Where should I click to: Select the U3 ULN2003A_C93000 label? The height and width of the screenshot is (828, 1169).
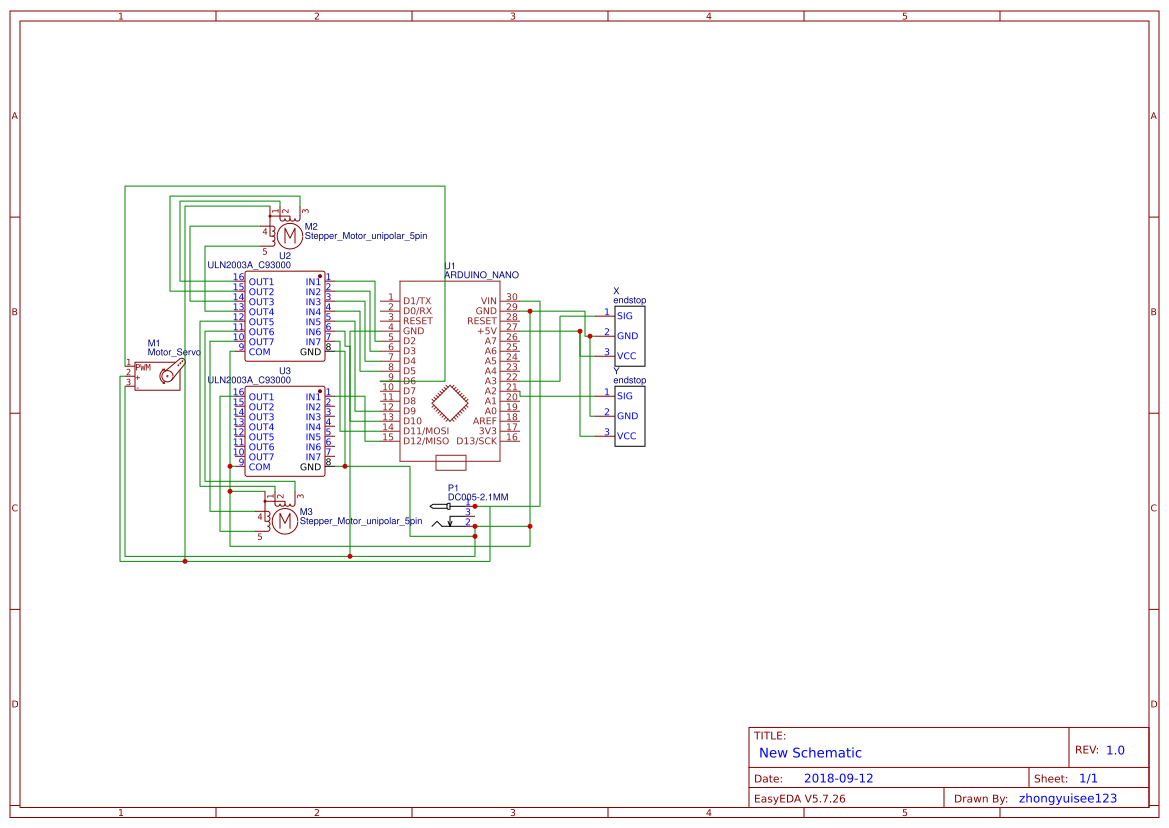point(249,380)
